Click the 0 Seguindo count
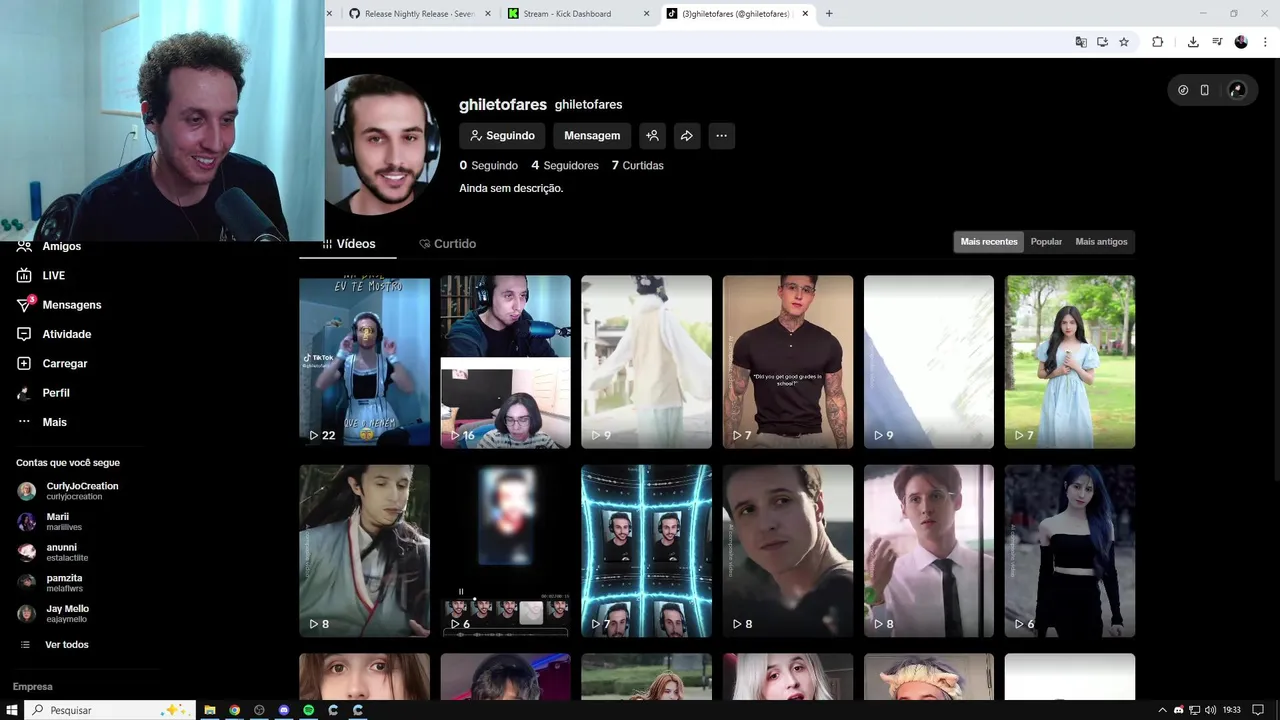The height and width of the screenshot is (720, 1280). [489, 165]
